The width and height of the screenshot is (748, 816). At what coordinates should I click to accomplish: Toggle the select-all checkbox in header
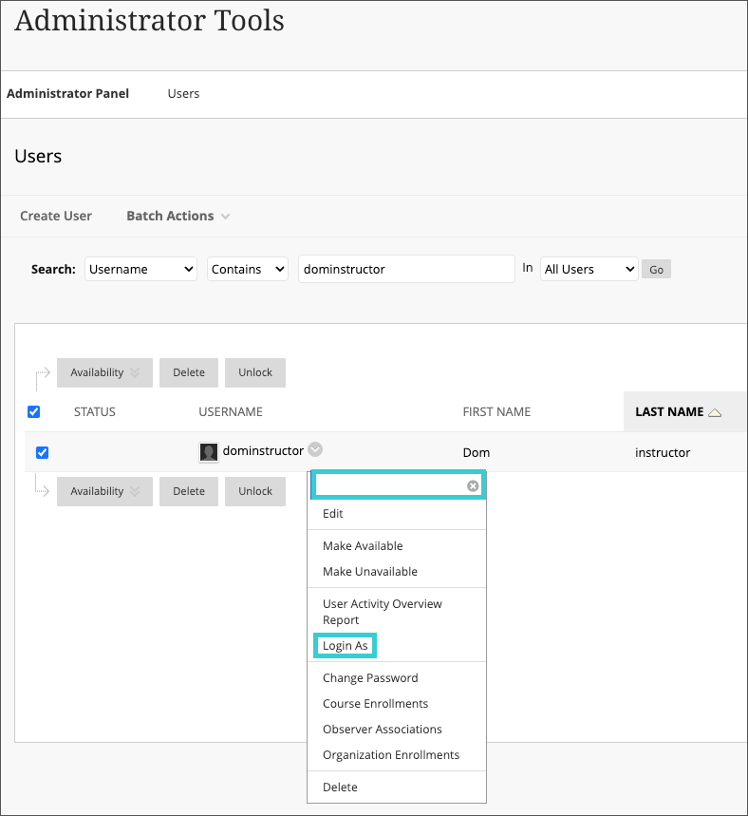point(34,412)
